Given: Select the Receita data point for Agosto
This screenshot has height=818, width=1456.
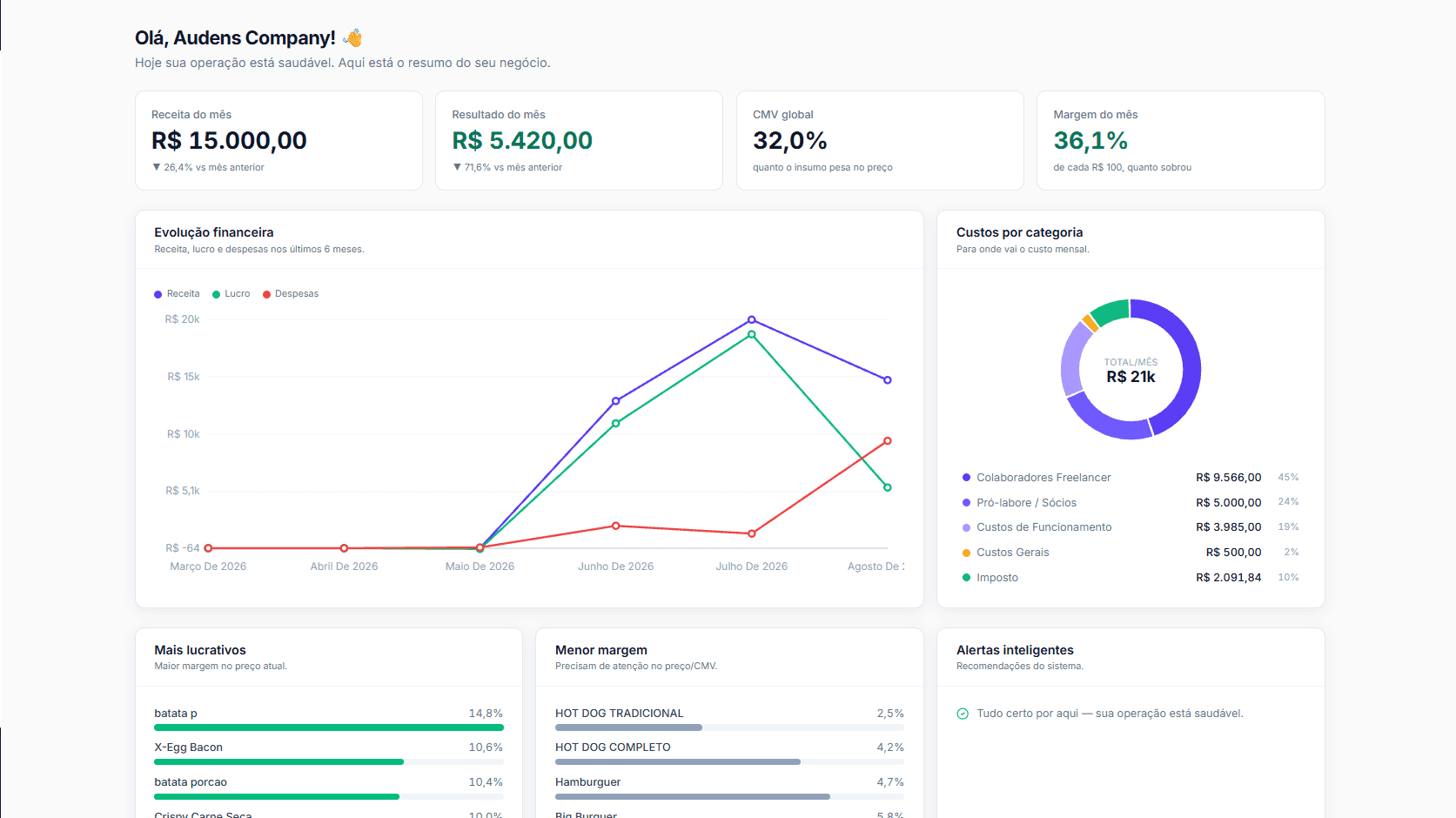Looking at the screenshot, I should click(888, 380).
